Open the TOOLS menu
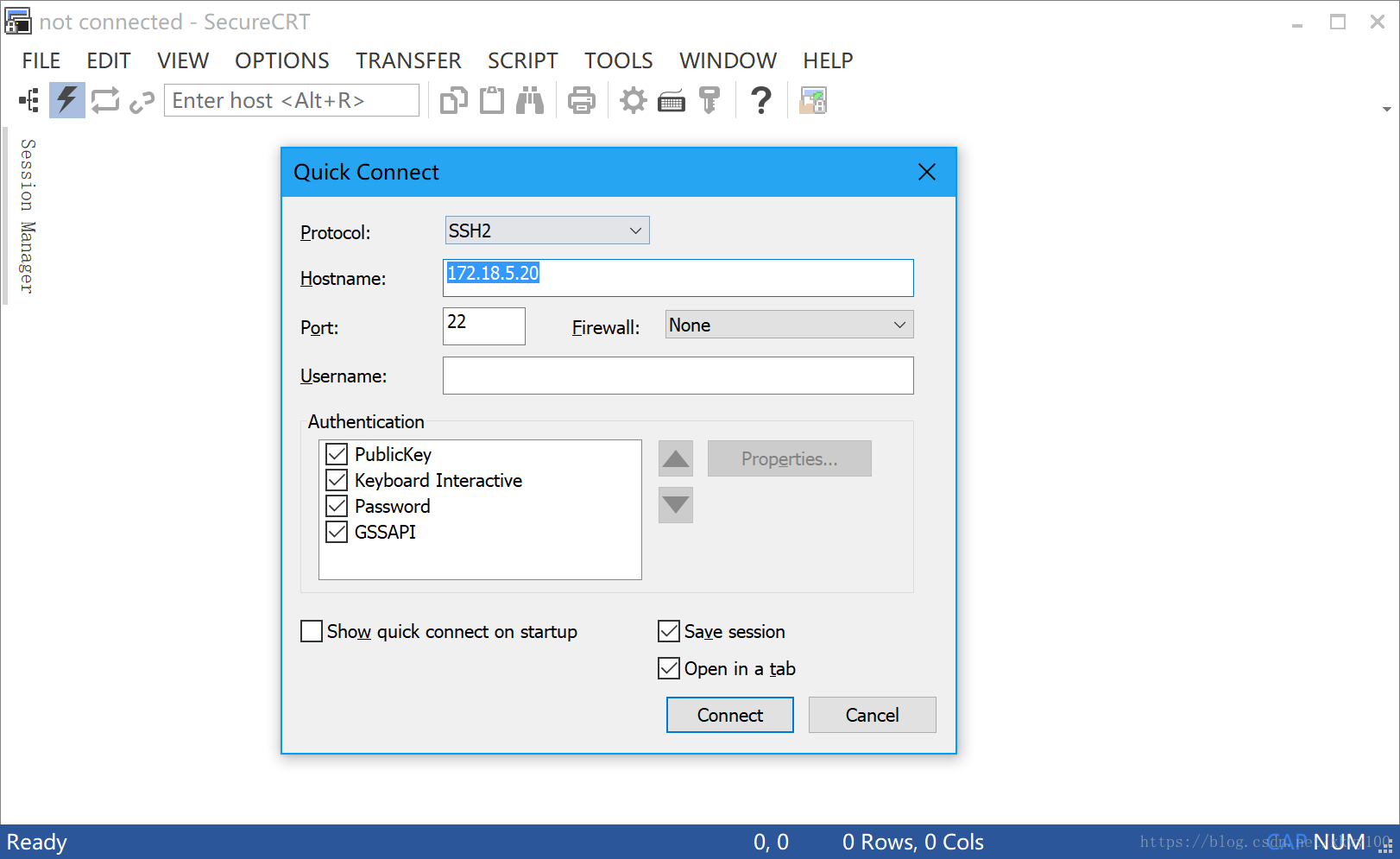The width and height of the screenshot is (1400, 859). [x=619, y=60]
